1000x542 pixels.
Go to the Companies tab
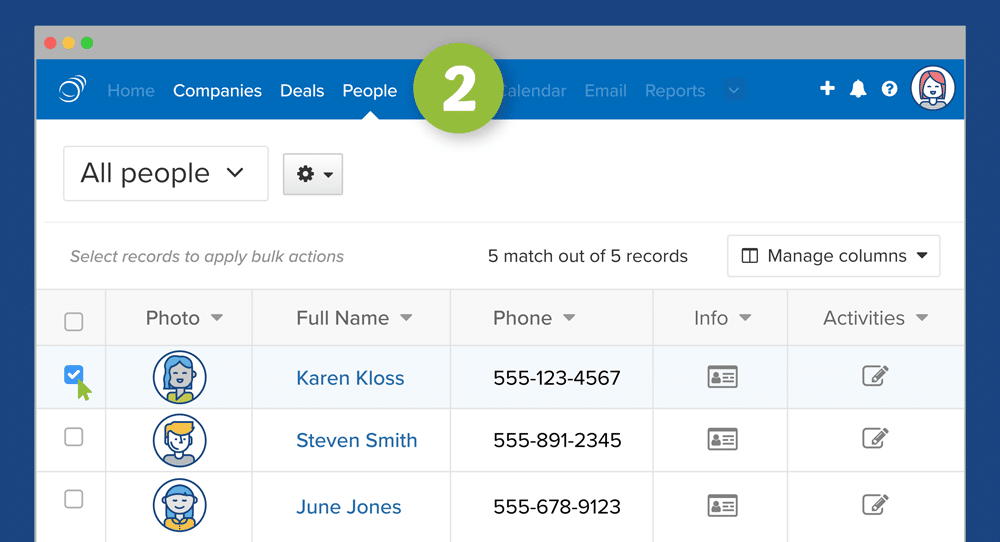click(217, 91)
